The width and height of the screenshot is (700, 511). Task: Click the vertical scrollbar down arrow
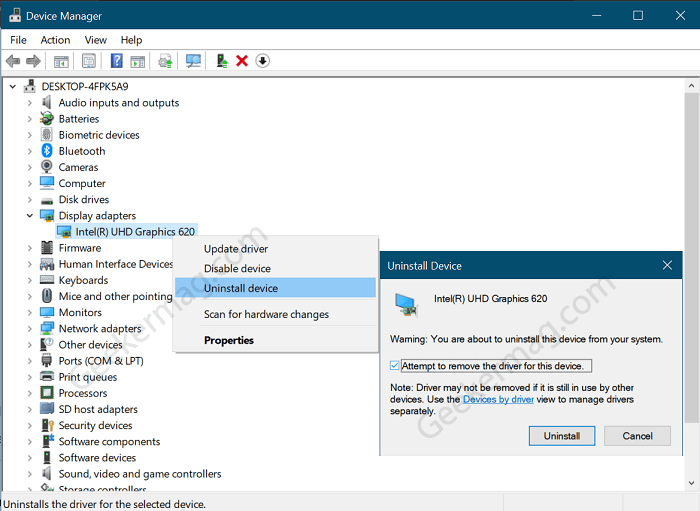point(692,483)
